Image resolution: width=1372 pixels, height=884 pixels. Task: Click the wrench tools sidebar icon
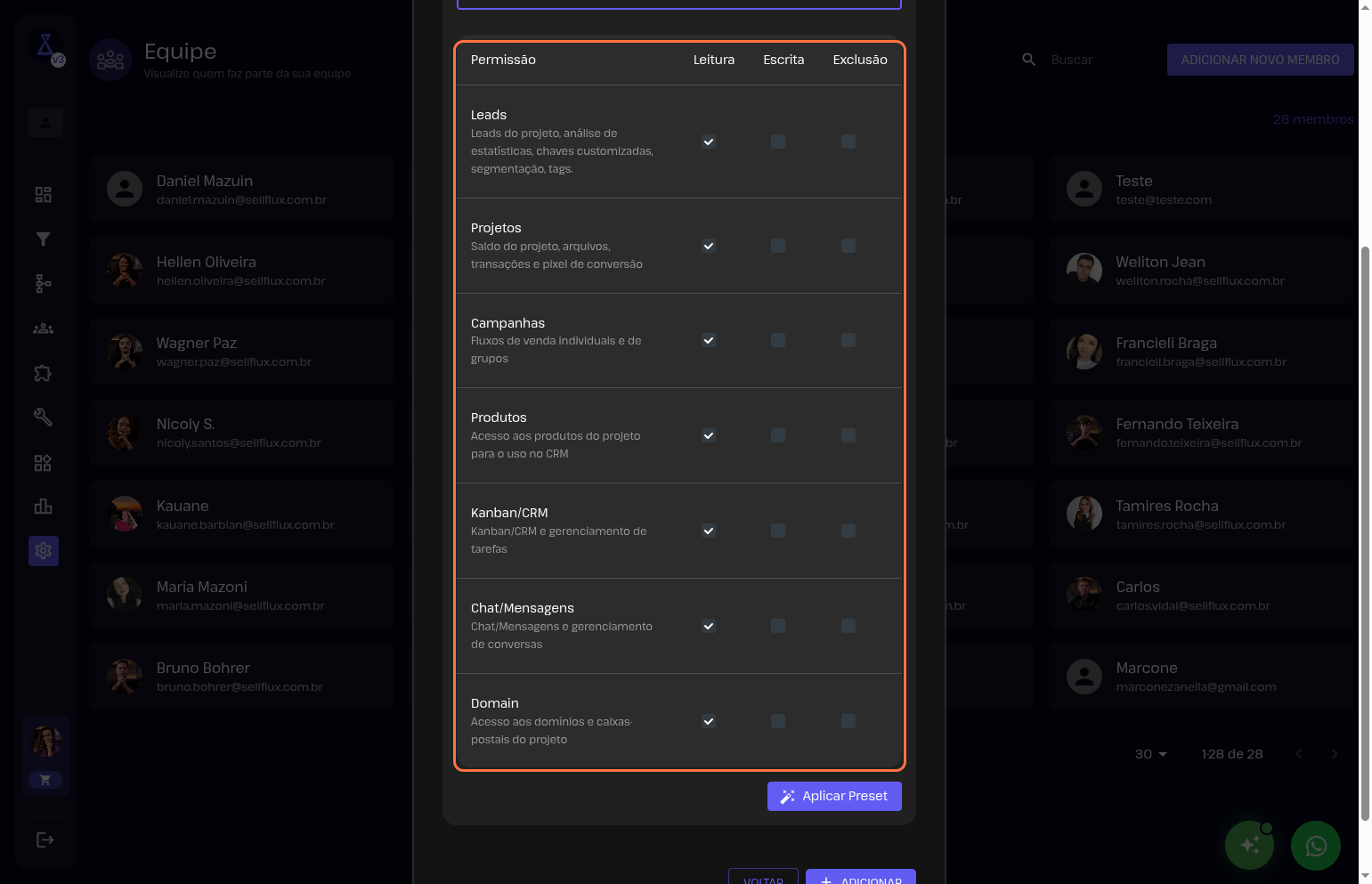pyautogui.click(x=43, y=417)
